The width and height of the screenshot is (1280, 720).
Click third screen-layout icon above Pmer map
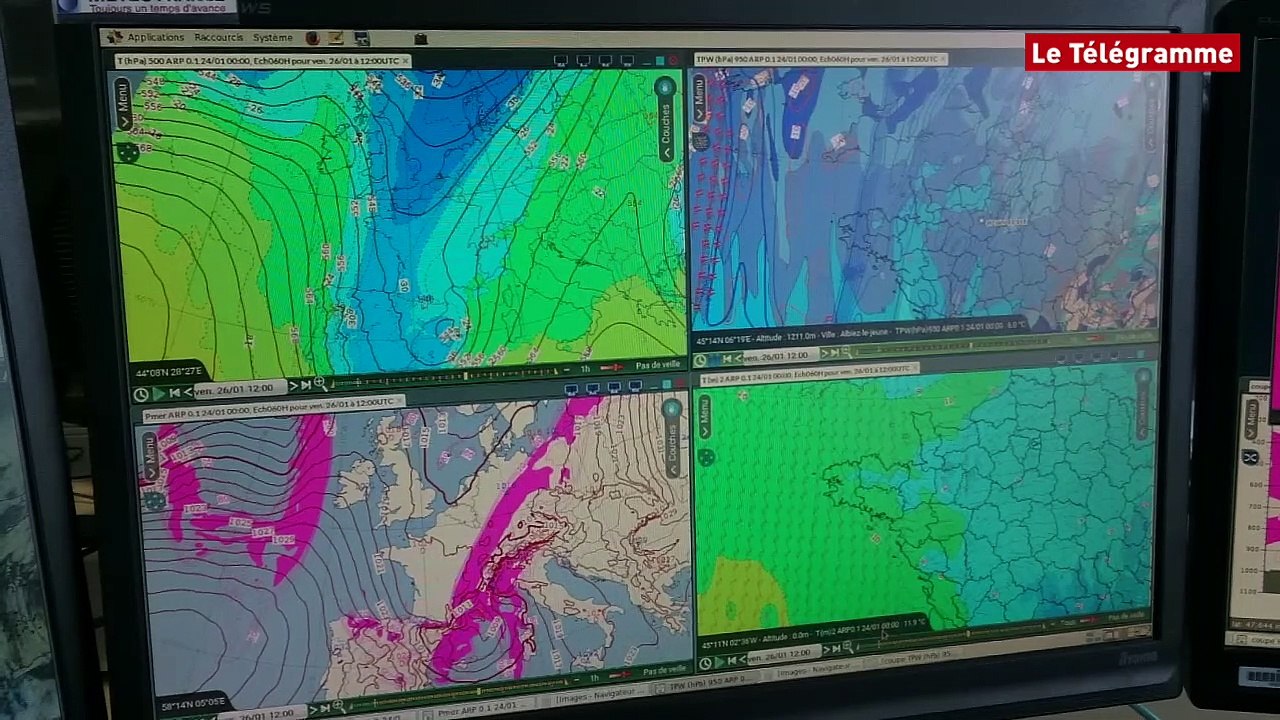(616, 387)
